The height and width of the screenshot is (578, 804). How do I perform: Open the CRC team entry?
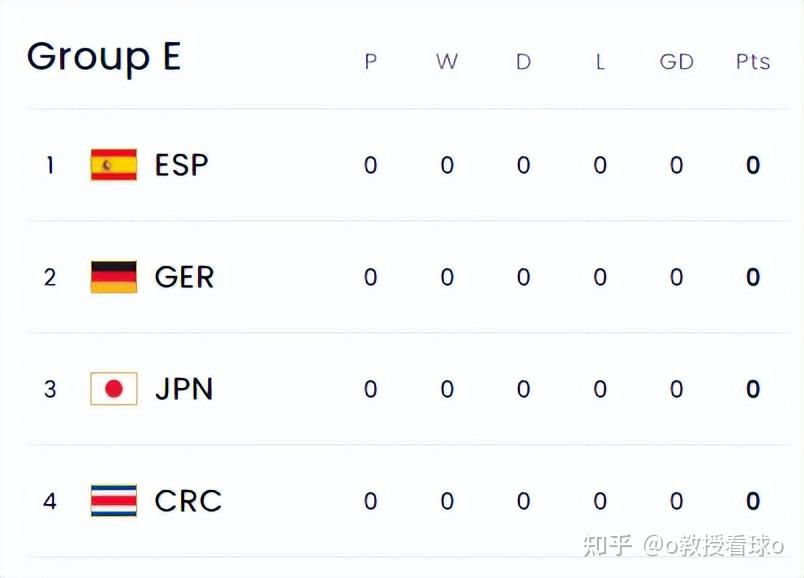pos(188,500)
